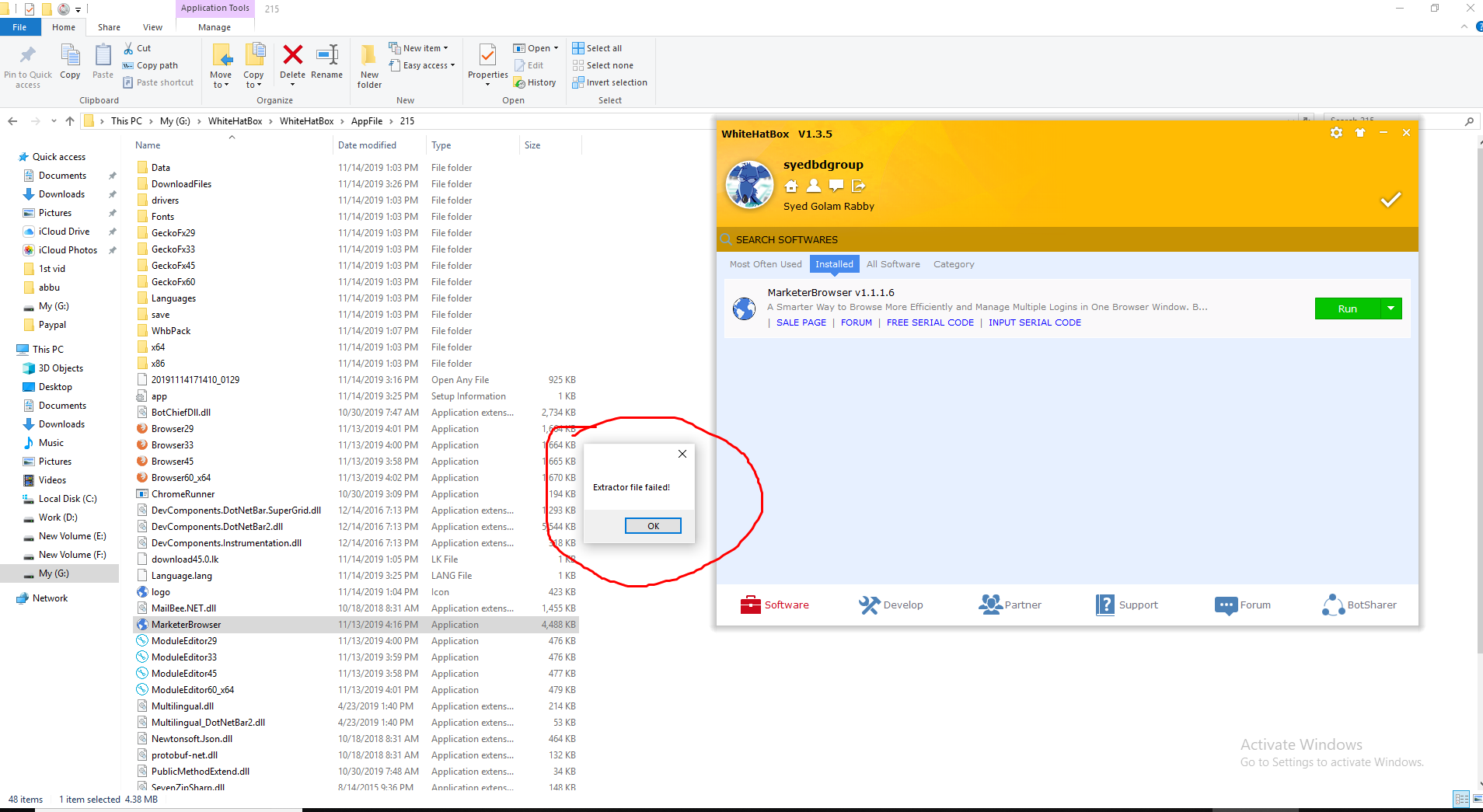Expand the Easy access dropdown
This screenshot has height=812, width=1483.
pyautogui.click(x=422, y=65)
